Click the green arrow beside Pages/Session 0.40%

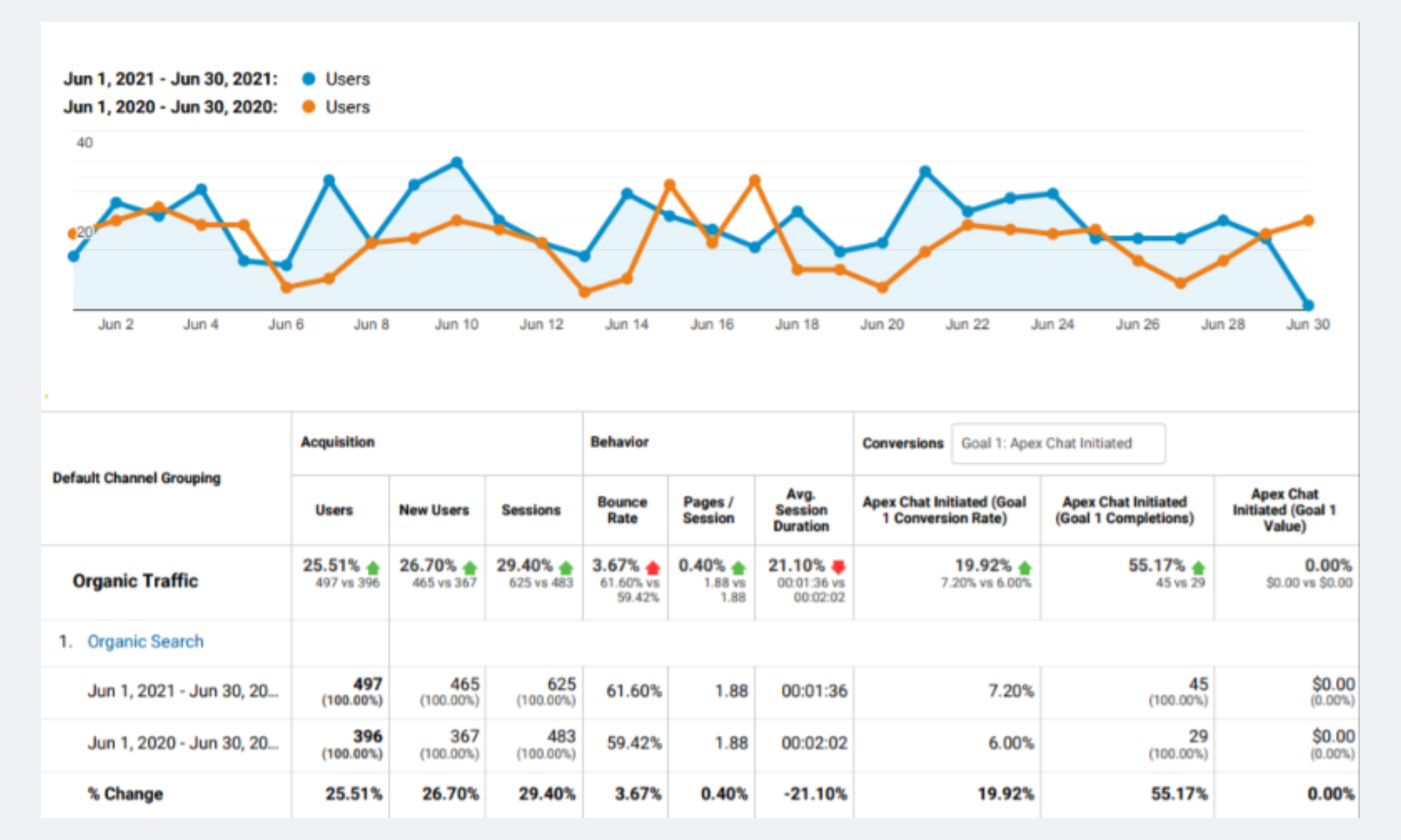tap(738, 568)
